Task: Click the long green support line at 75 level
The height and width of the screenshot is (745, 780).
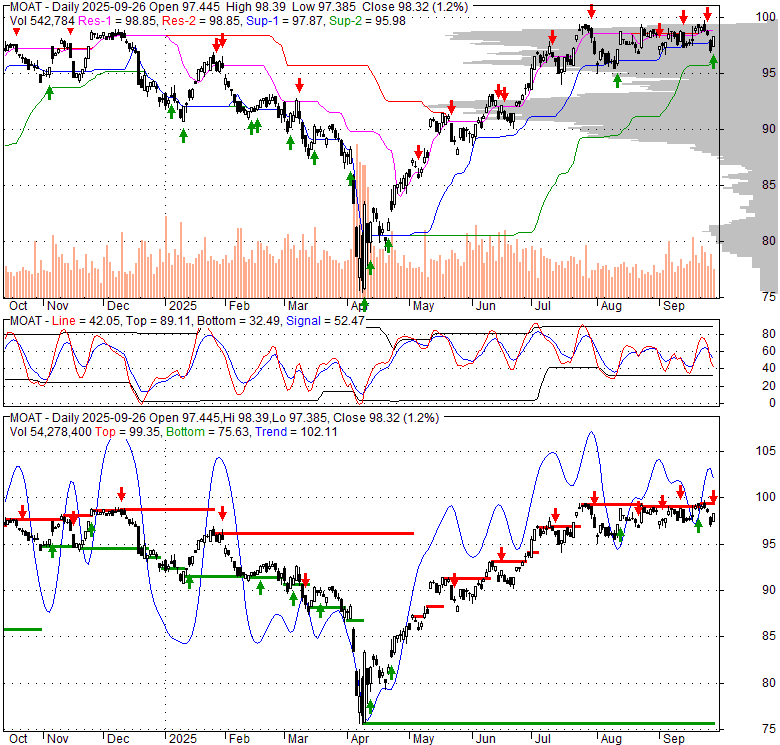Action: 540,724
